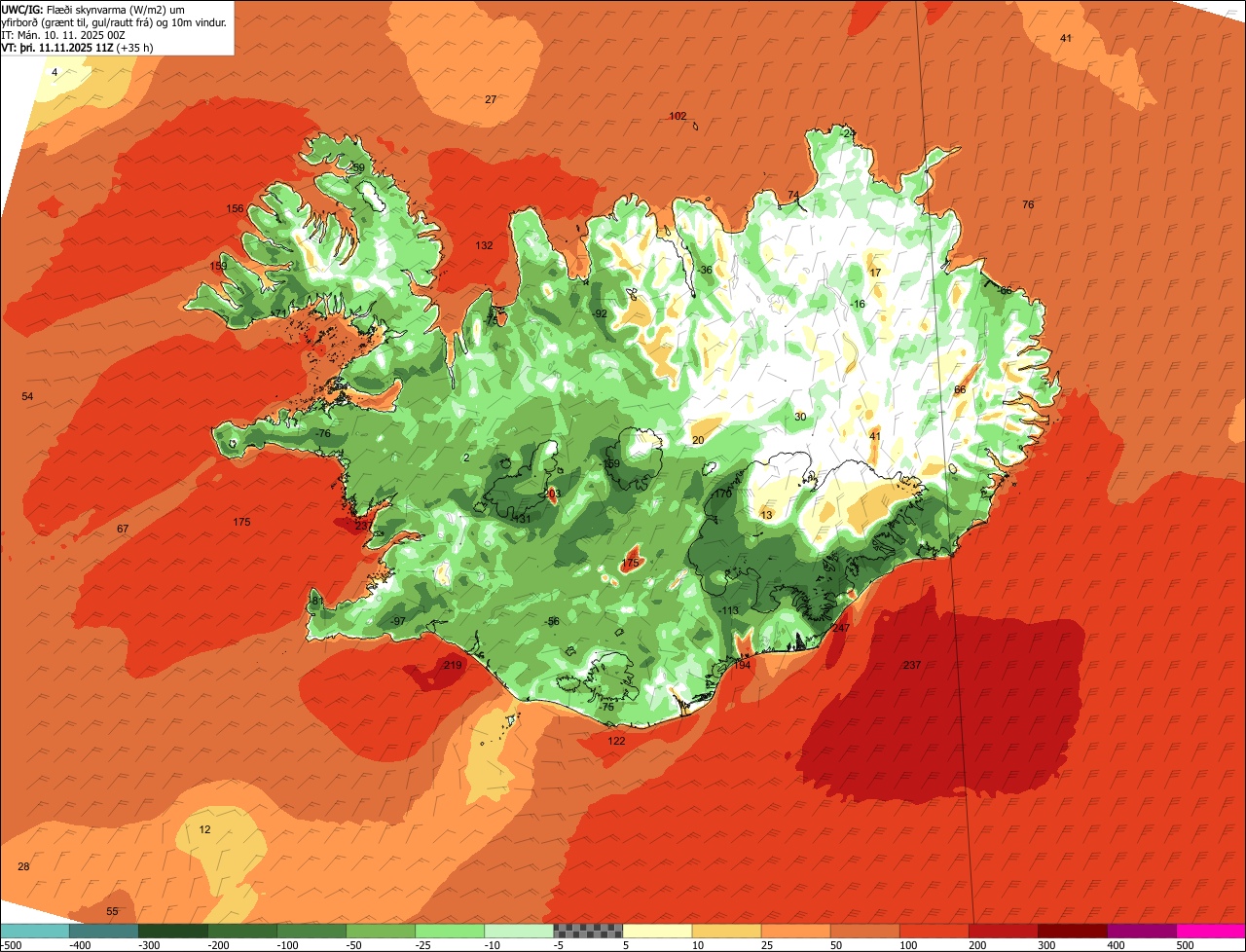This screenshot has width=1246, height=952.
Task: Click the legend swatch between -100 and -50
Action: pos(311,931)
